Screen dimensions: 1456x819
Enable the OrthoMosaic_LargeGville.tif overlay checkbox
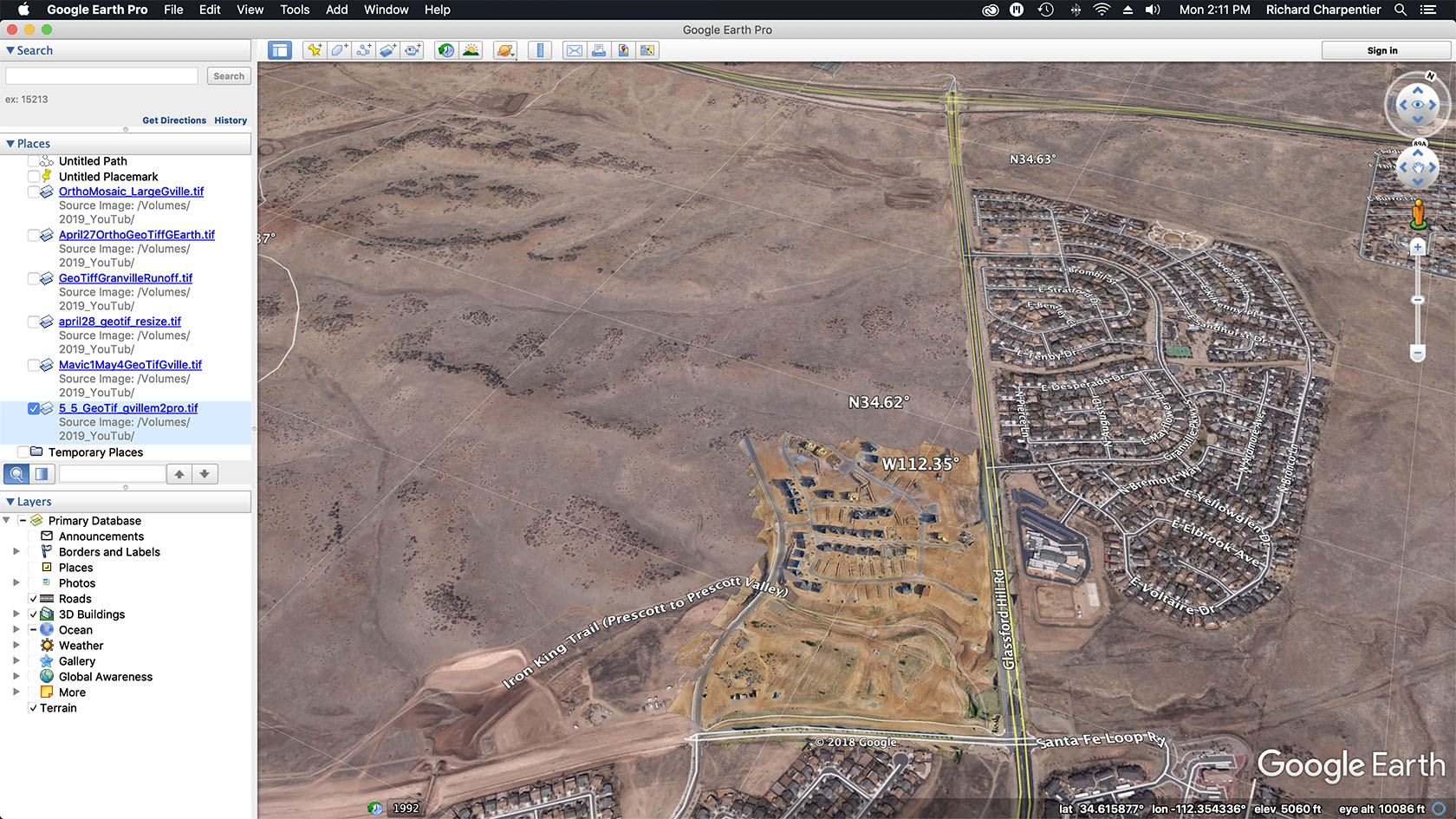(x=34, y=192)
